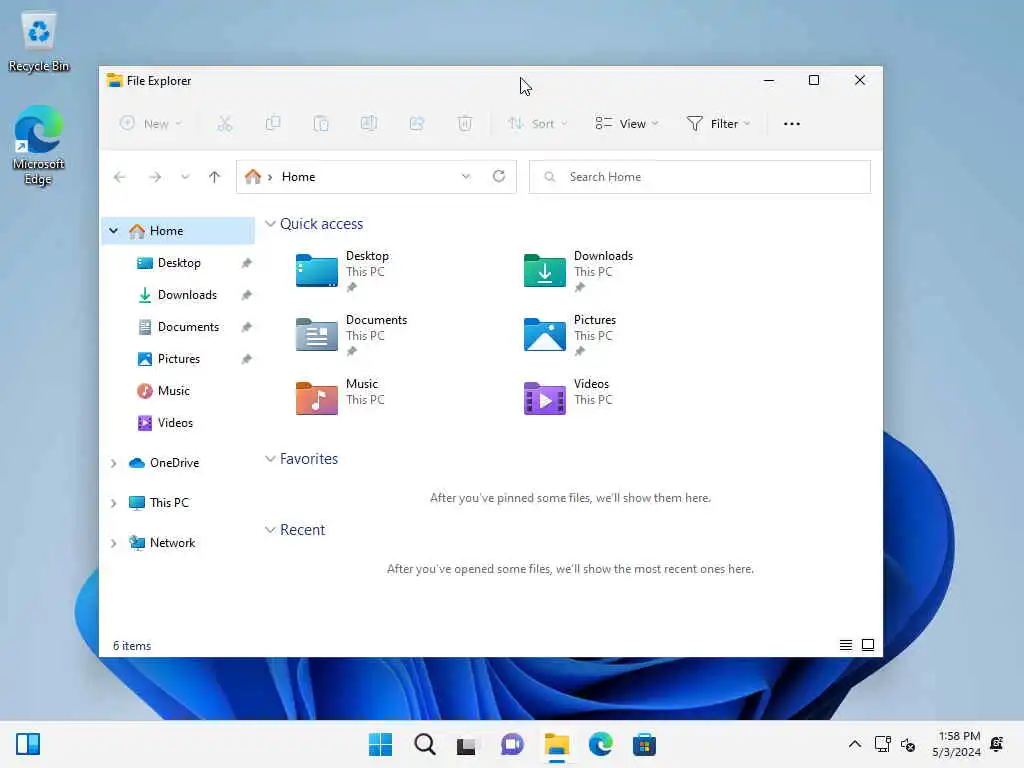Unpin Documents using its sidebar pin icon

pyautogui.click(x=246, y=327)
